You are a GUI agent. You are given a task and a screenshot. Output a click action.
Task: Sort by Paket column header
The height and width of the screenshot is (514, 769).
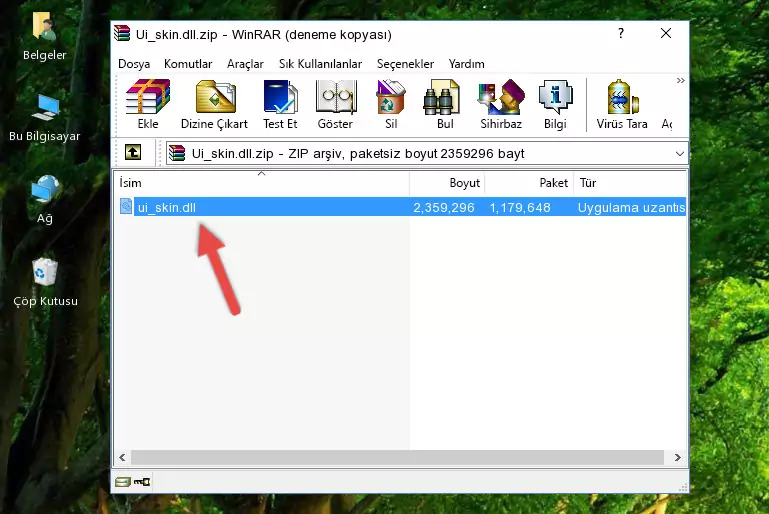click(x=529, y=183)
